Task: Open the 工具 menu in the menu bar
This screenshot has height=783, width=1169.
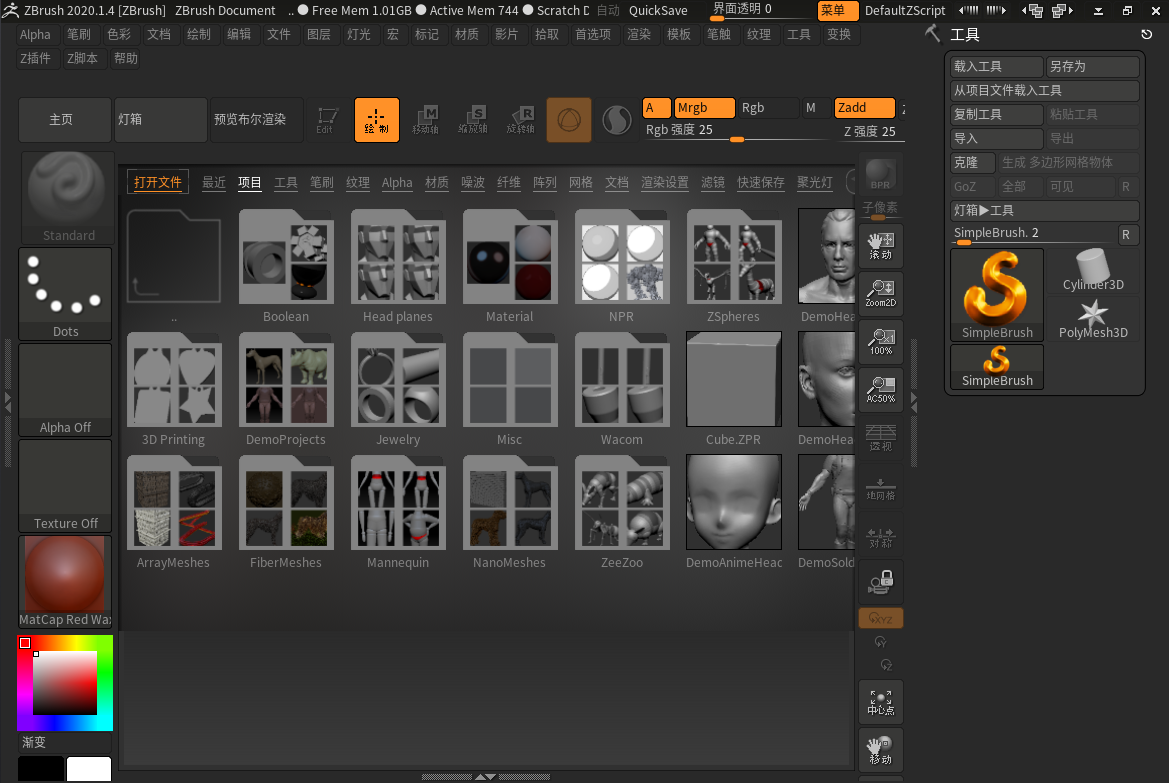Action: click(799, 33)
